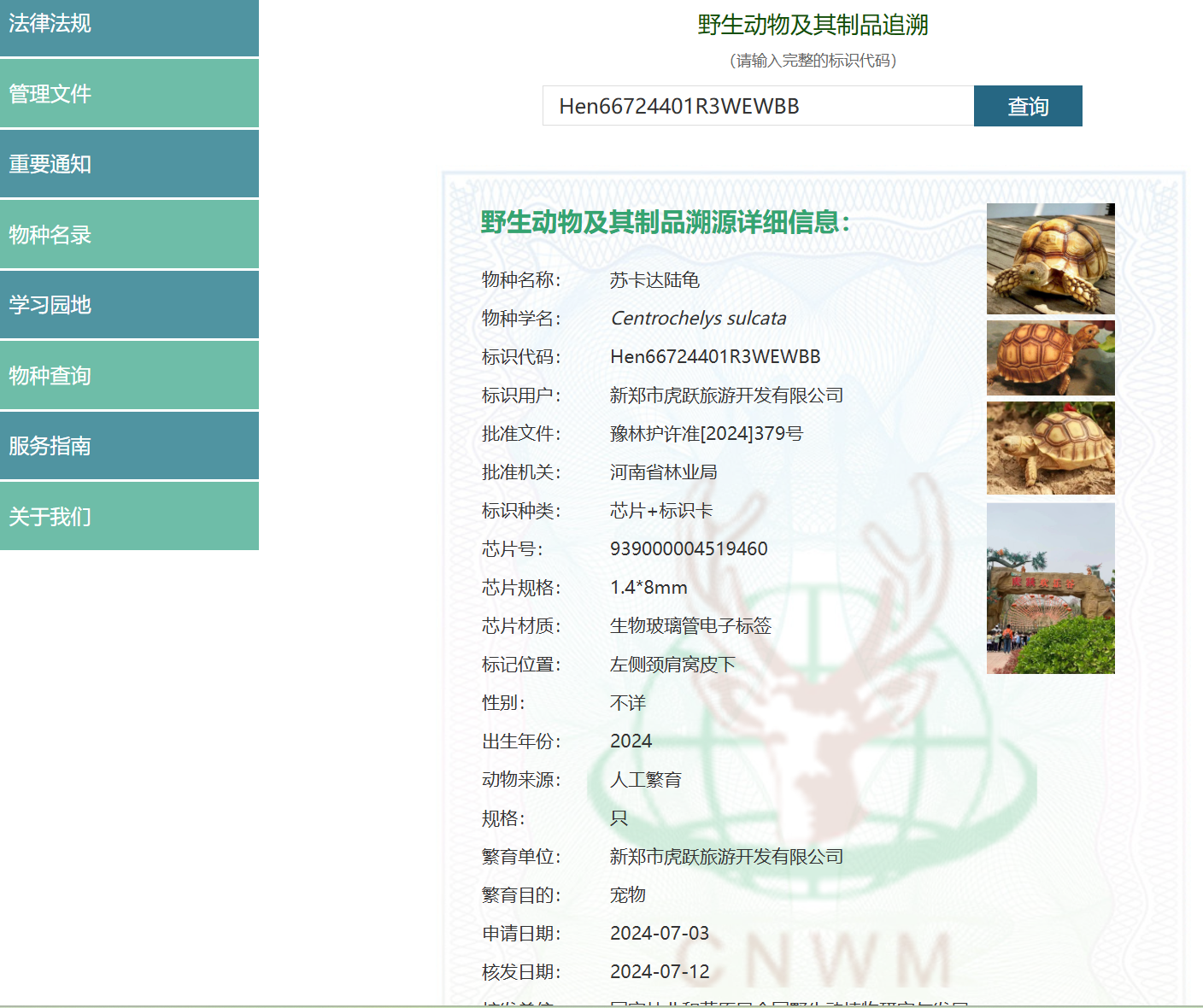1203x1008 pixels.
Task: Select 管理文件 in the left sidebar
Action: point(129,94)
